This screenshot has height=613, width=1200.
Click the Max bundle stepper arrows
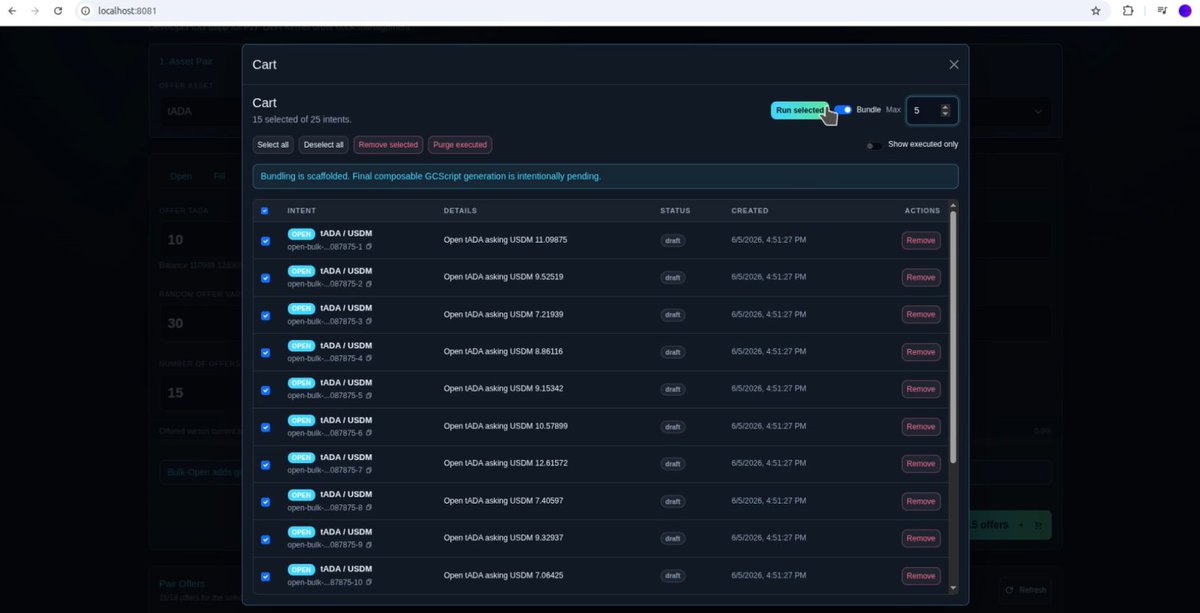click(x=946, y=110)
